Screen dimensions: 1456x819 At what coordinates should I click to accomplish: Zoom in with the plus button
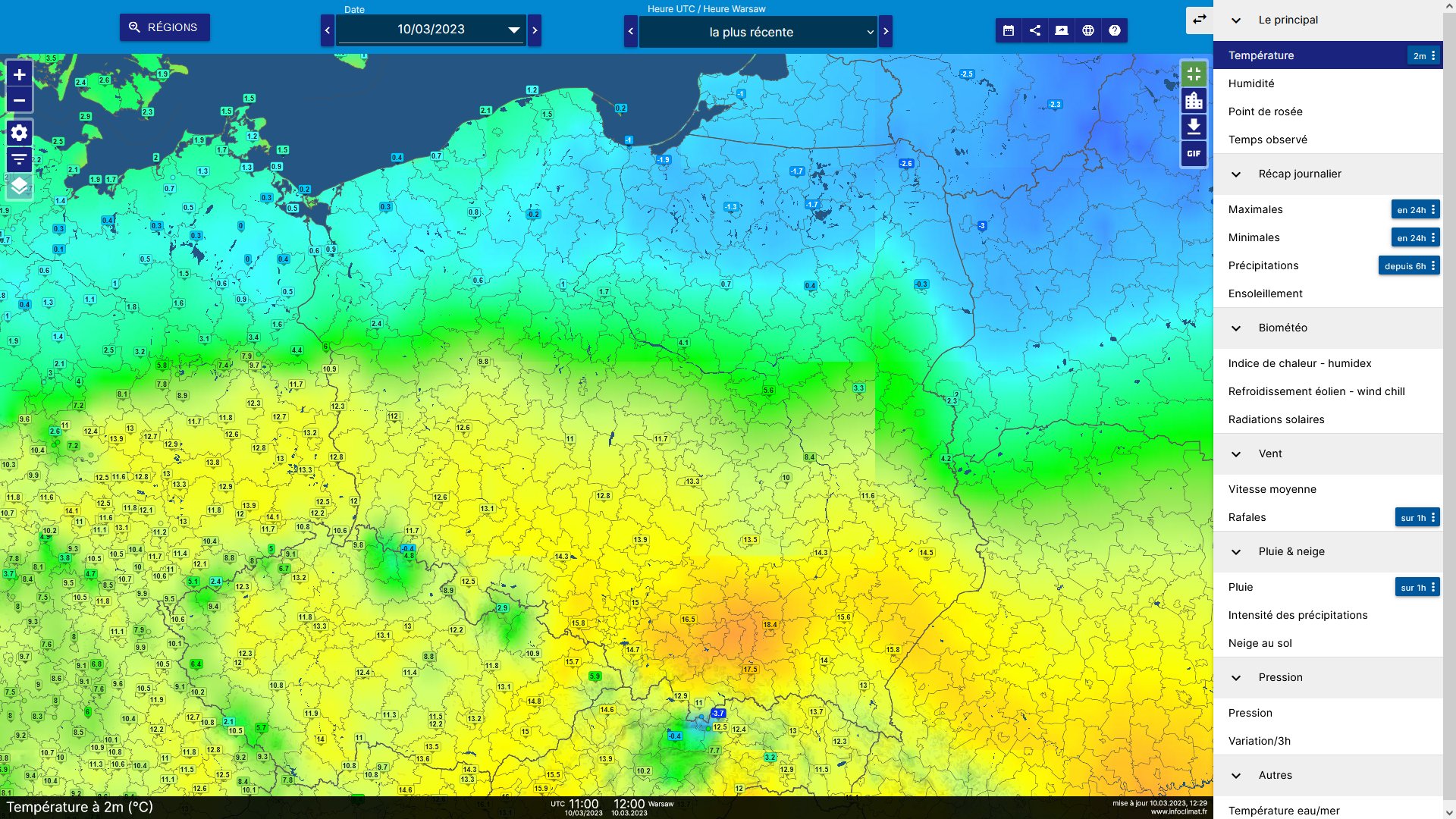coord(20,74)
